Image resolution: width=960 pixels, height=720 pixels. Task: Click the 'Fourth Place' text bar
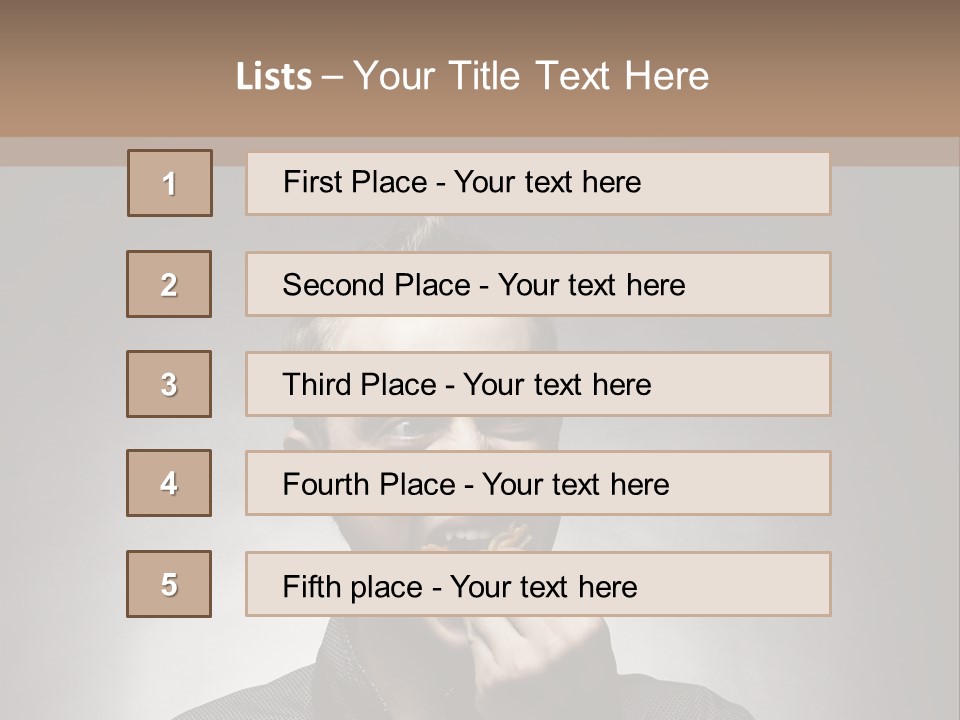pos(538,483)
